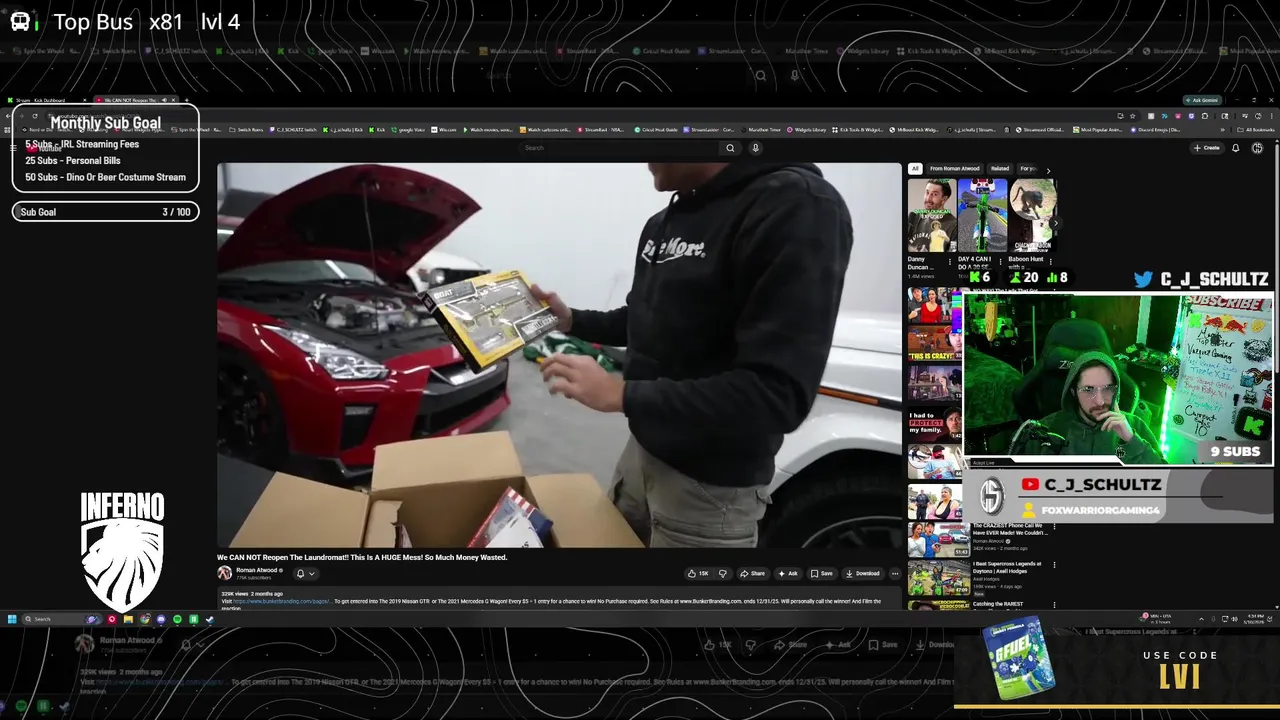Show more filter chips with arrow
1280x720 pixels.
tap(1048, 170)
